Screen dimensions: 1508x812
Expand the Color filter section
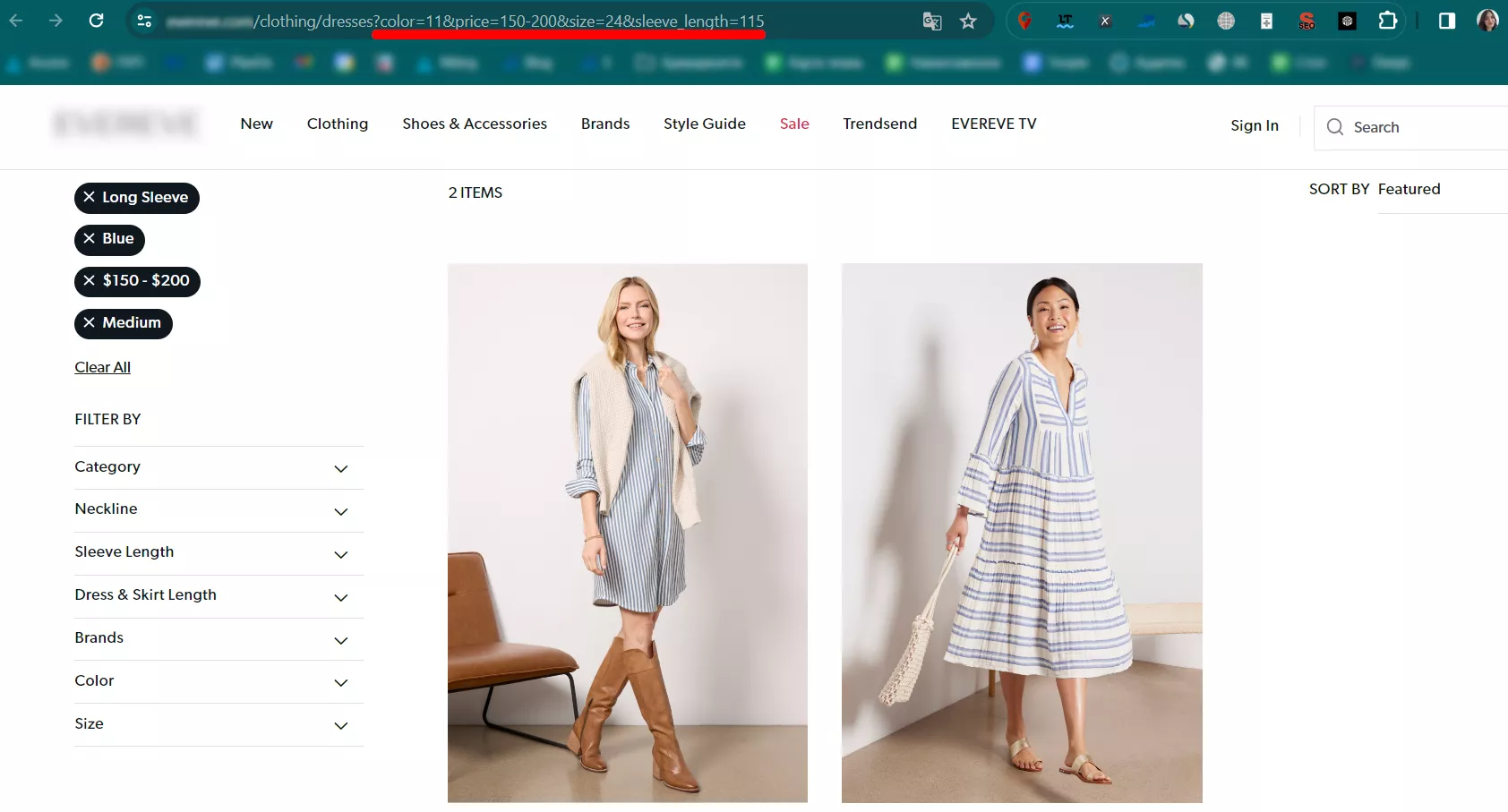pos(218,681)
